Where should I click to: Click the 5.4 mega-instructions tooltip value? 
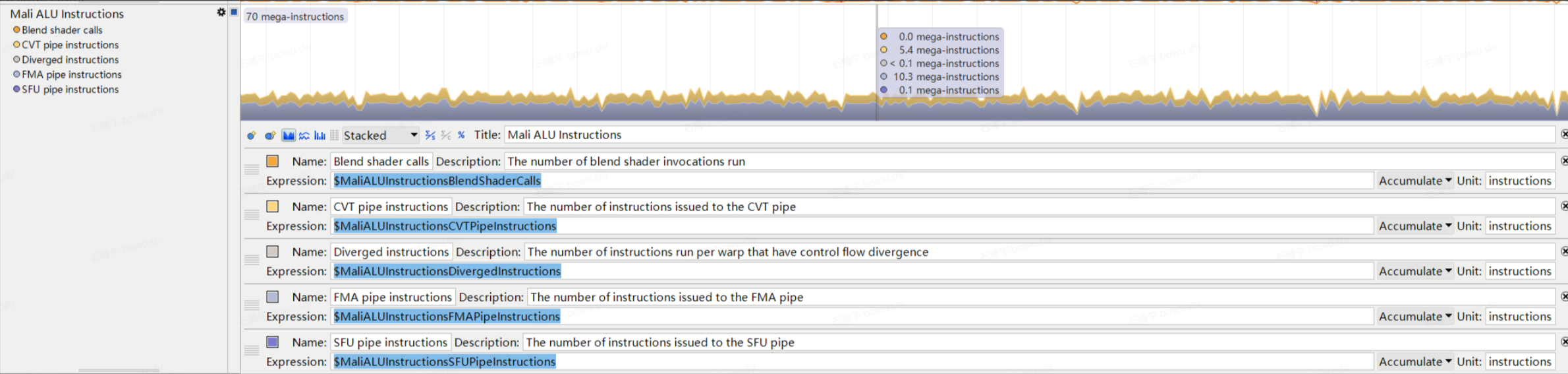click(x=949, y=50)
